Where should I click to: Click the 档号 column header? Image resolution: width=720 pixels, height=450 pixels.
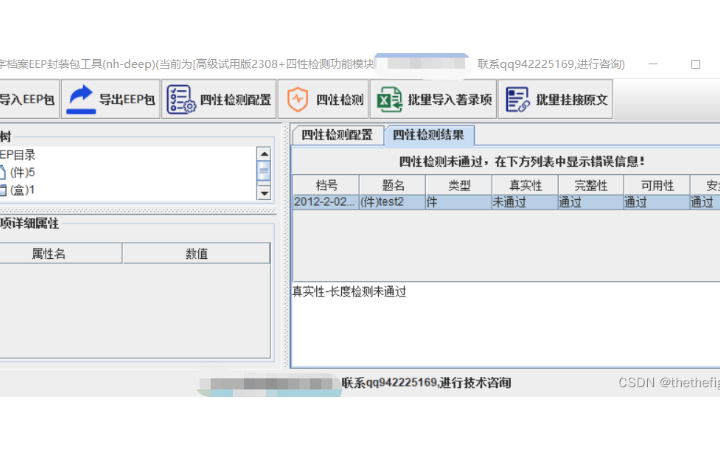(x=326, y=185)
